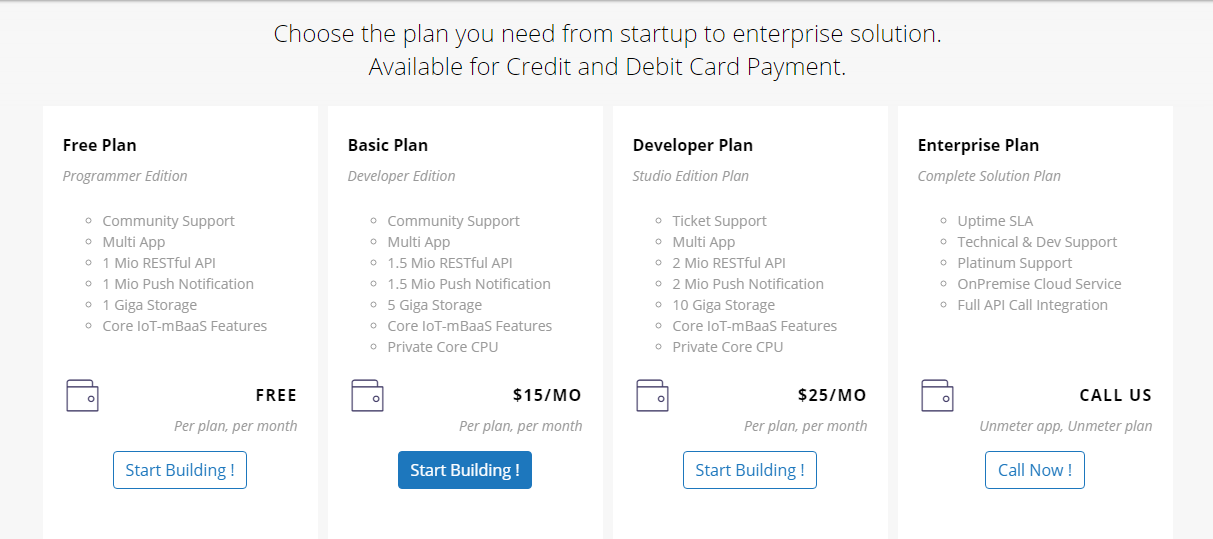The image size is (1213, 539).
Task: Select the Enterprise Plan heading
Action: (x=978, y=145)
